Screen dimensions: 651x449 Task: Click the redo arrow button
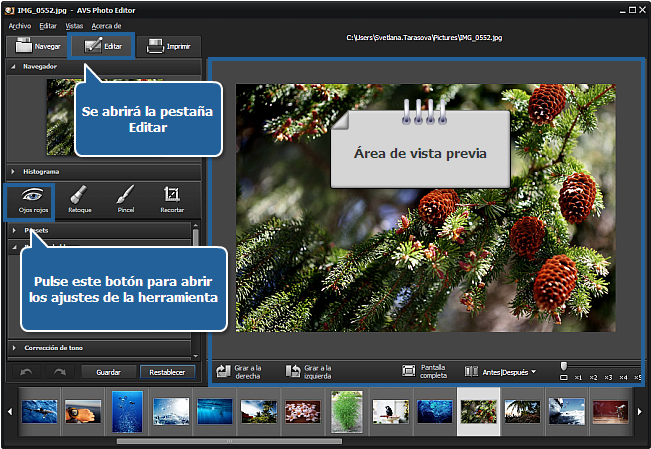(59, 371)
